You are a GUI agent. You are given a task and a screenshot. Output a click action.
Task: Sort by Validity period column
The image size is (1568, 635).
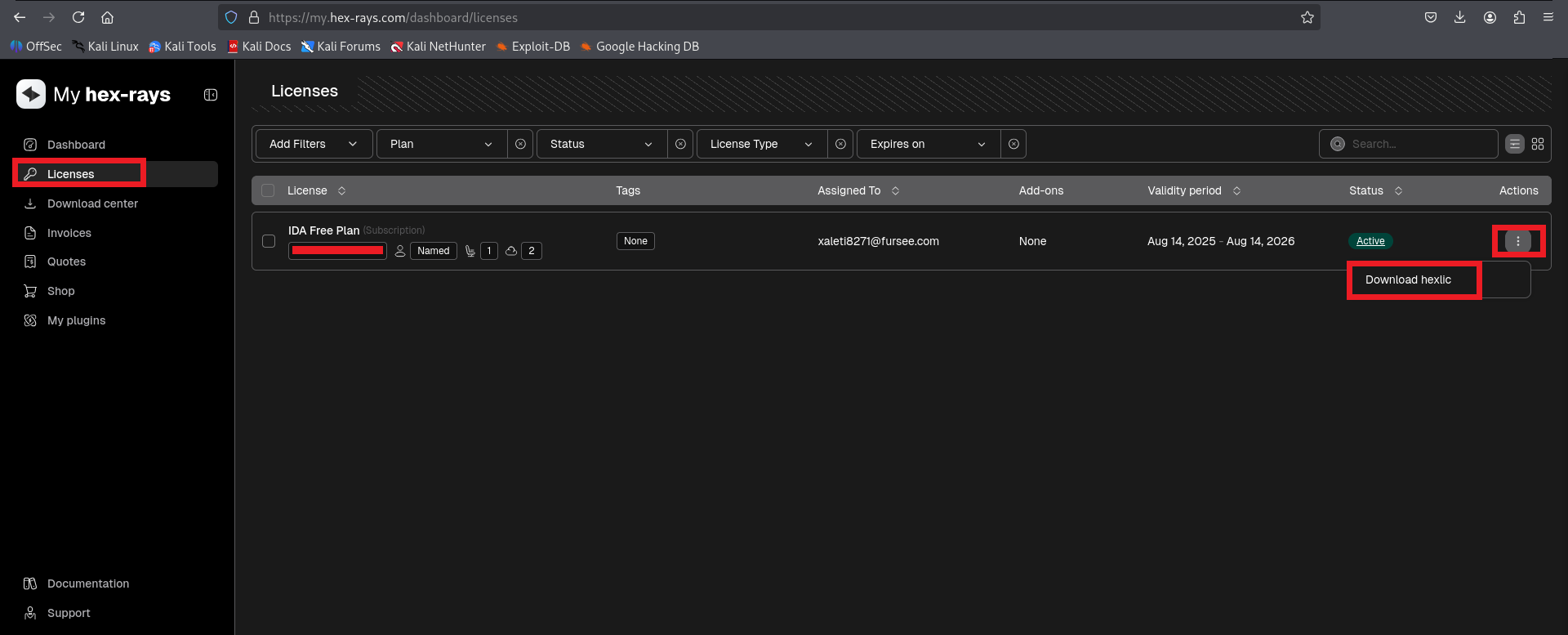click(x=1194, y=190)
